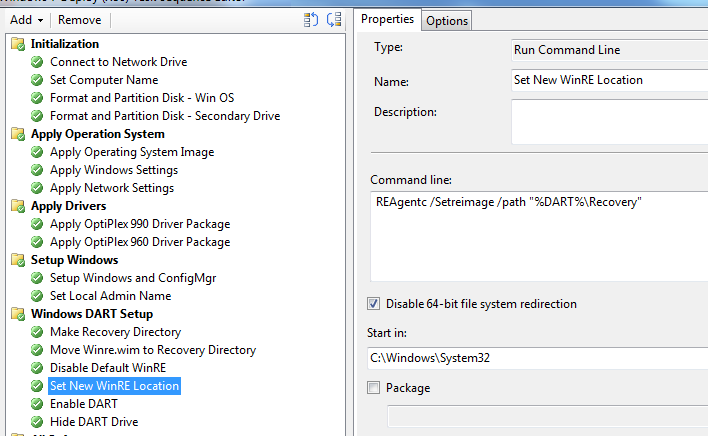Click the Start in field C:\Windows\System32

(538, 358)
